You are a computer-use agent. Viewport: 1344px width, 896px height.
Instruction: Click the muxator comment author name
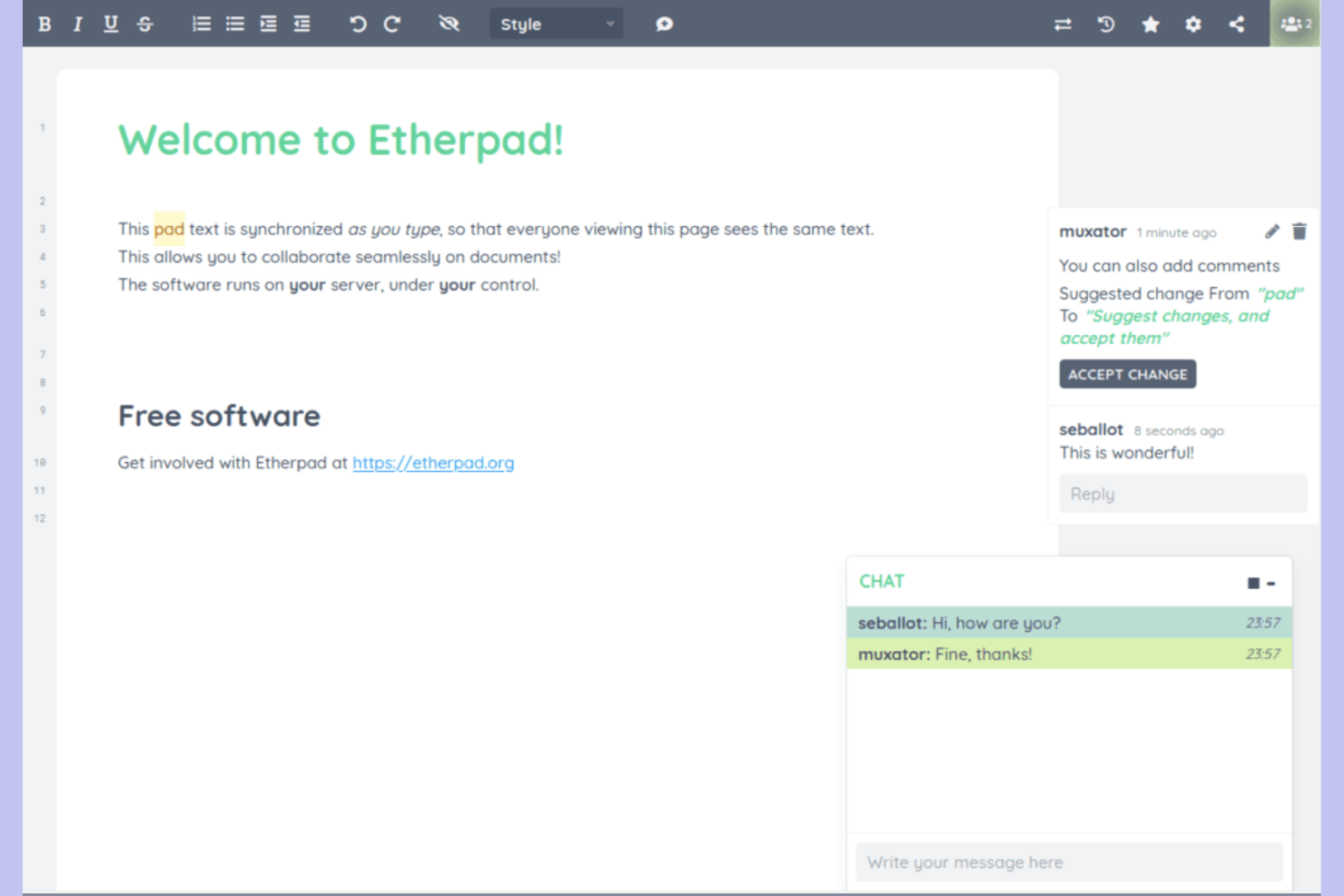(1092, 231)
